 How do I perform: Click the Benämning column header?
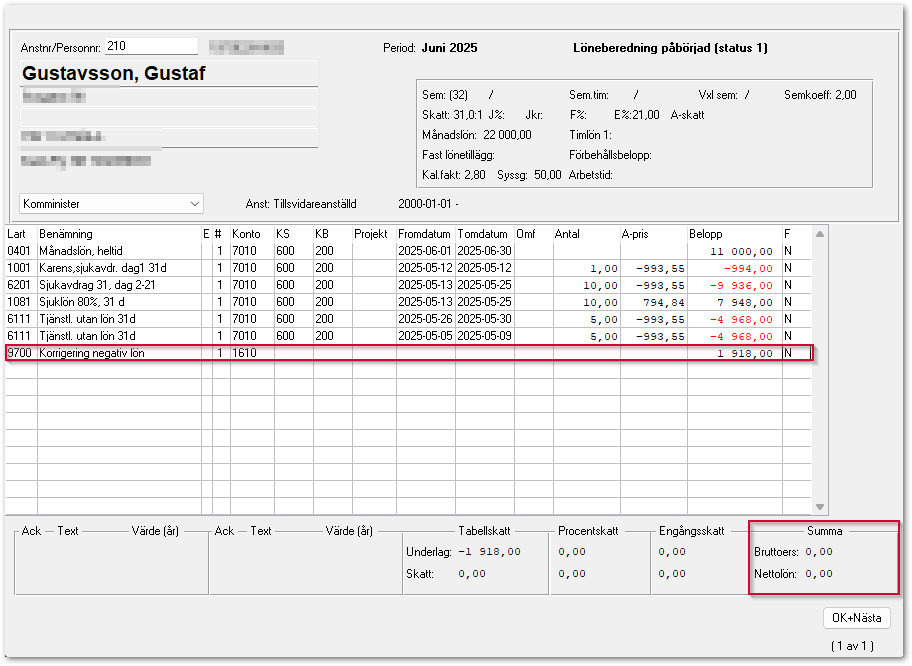[66, 234]
